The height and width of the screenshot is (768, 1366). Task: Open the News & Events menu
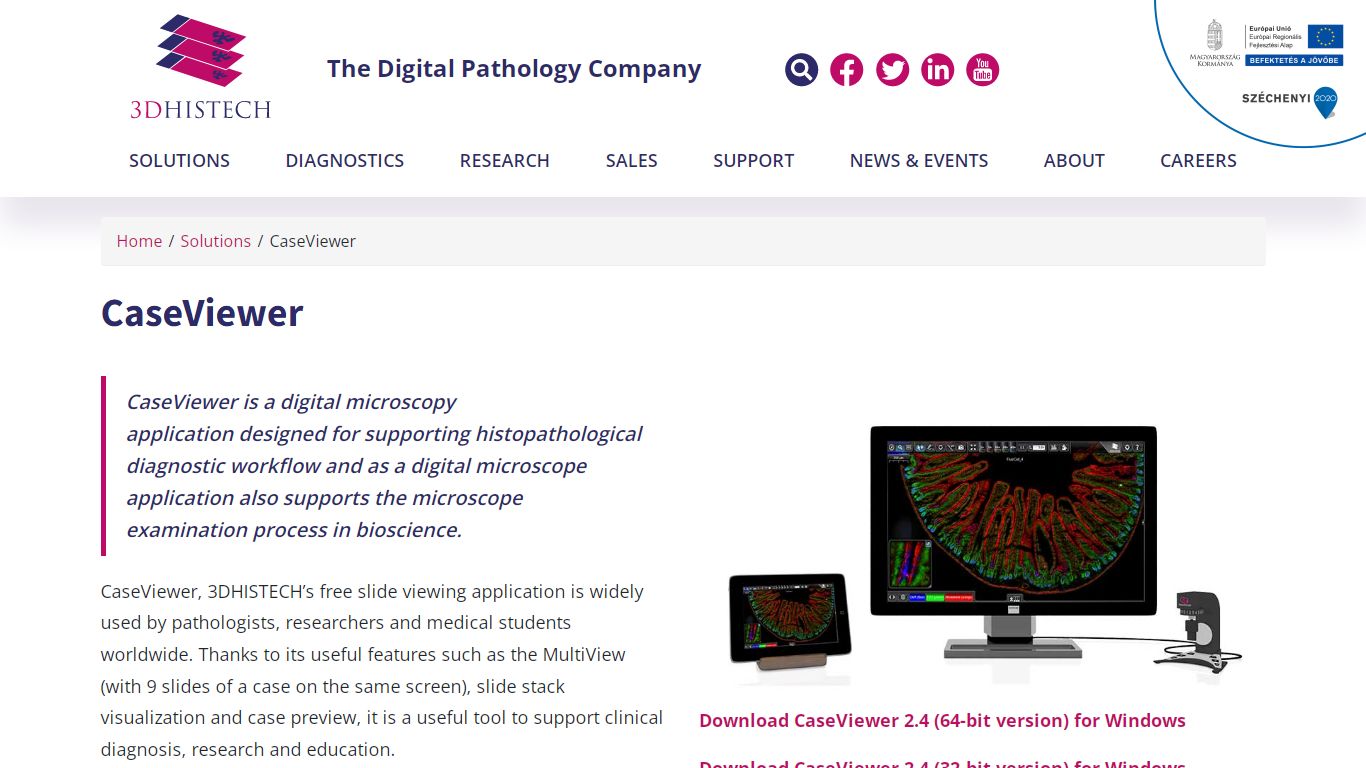click(919, 160)
